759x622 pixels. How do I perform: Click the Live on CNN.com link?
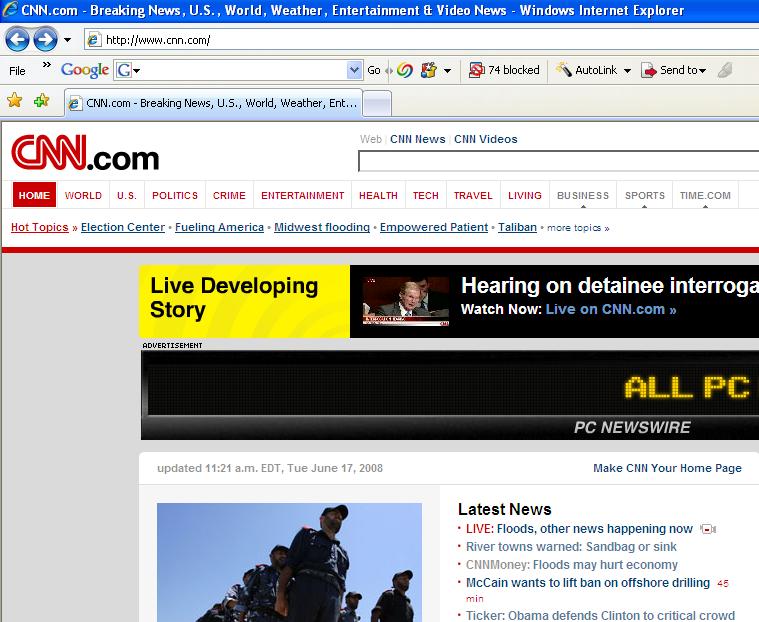(611, 310)
